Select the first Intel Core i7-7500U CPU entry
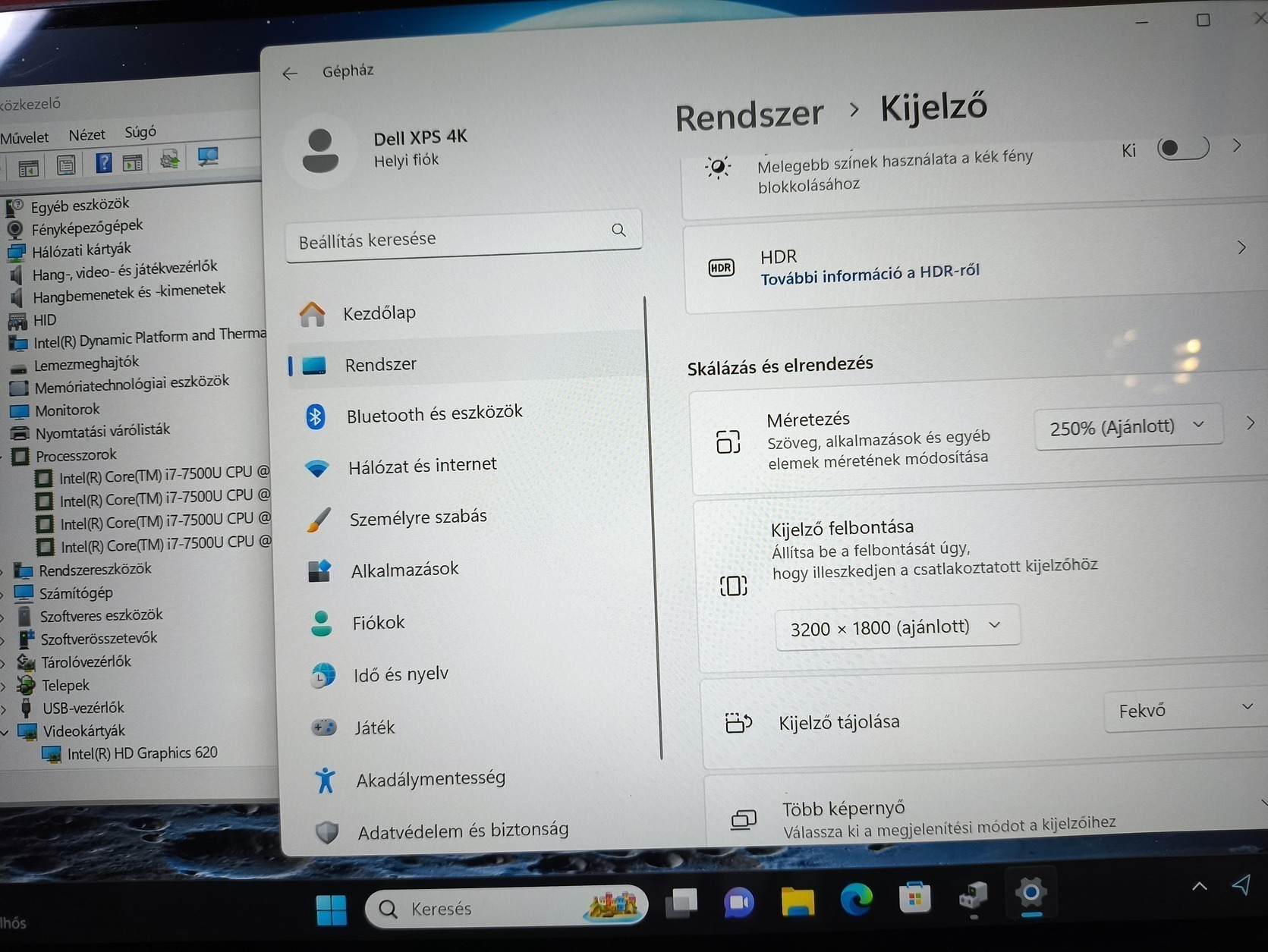This screenshot has height=952, width=1268. coord(165,475)
